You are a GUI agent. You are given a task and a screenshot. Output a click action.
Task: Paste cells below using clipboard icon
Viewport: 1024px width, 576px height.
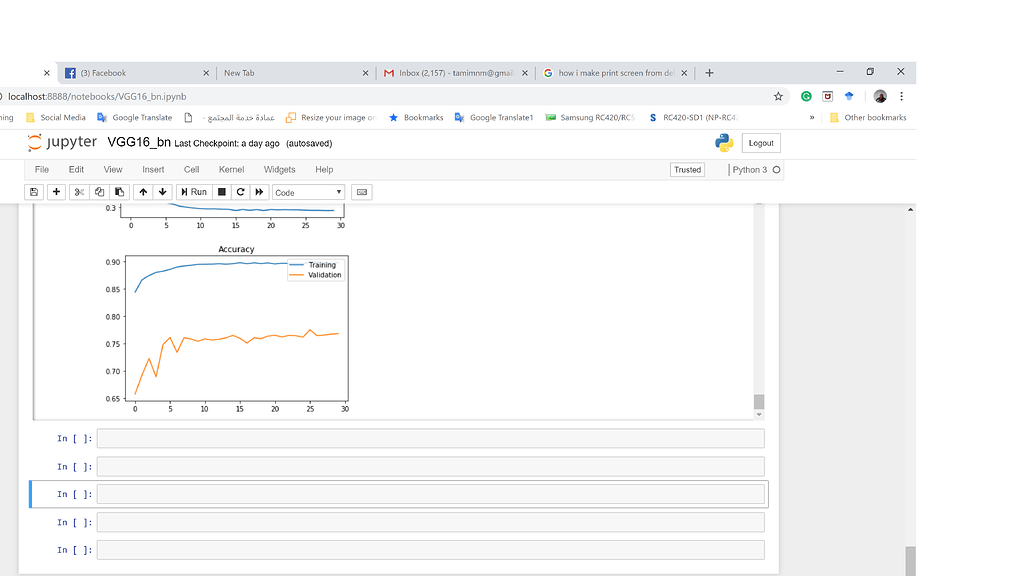coord(119,192)
